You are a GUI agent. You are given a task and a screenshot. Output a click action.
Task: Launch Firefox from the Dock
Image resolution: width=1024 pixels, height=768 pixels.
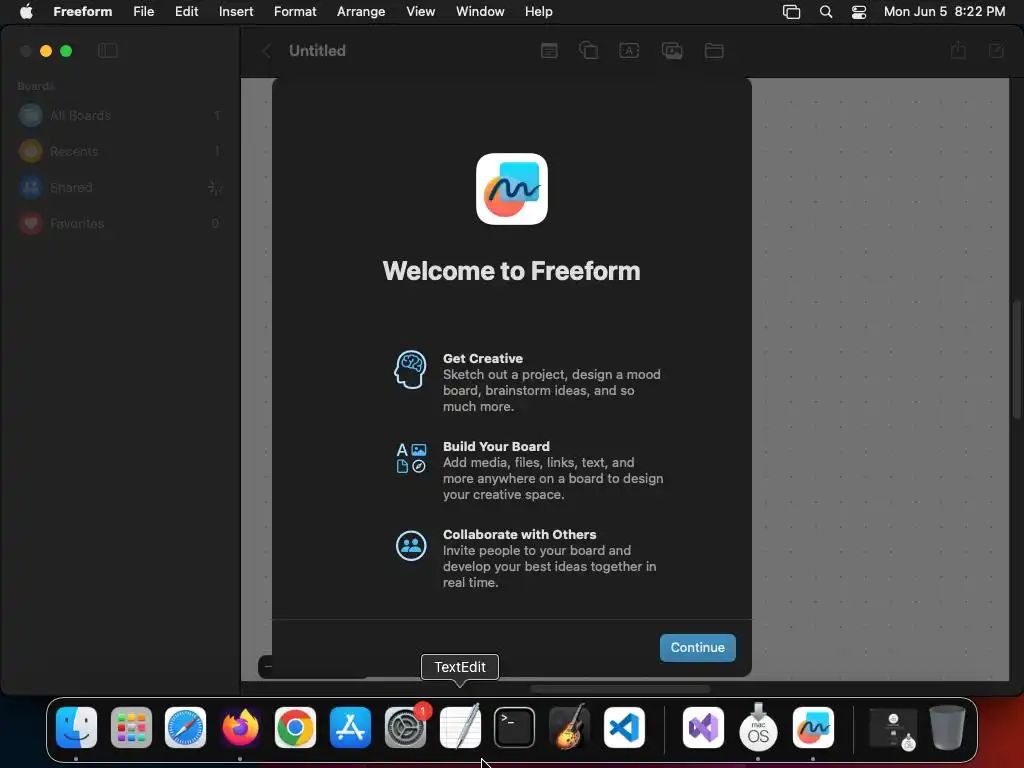click(240, 728)
